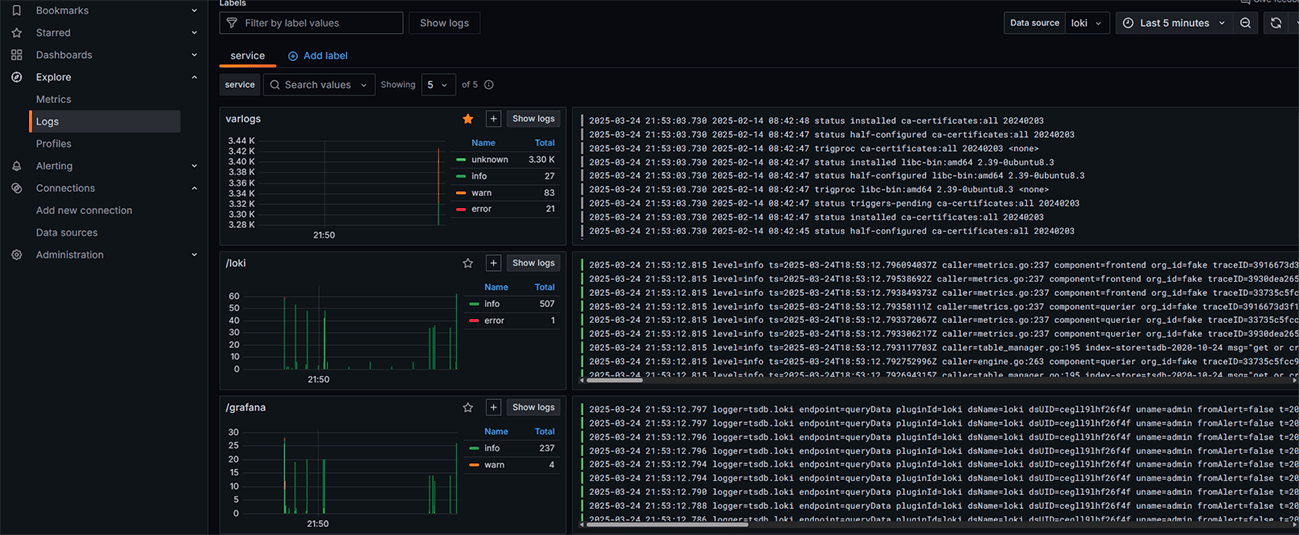Click the Administration gear icon in sidebar

16,255
